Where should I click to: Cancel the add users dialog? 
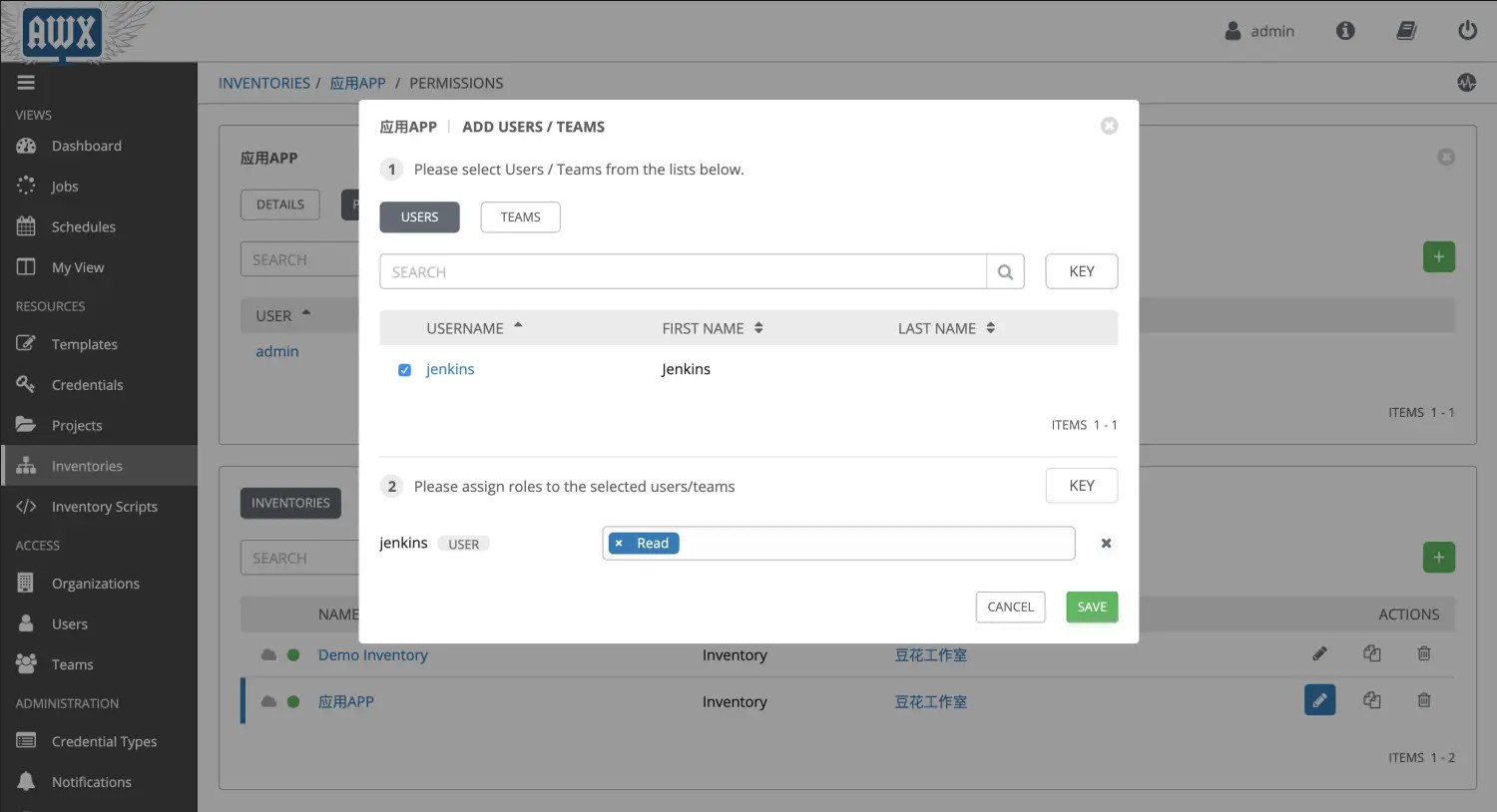click(1010, 607)
